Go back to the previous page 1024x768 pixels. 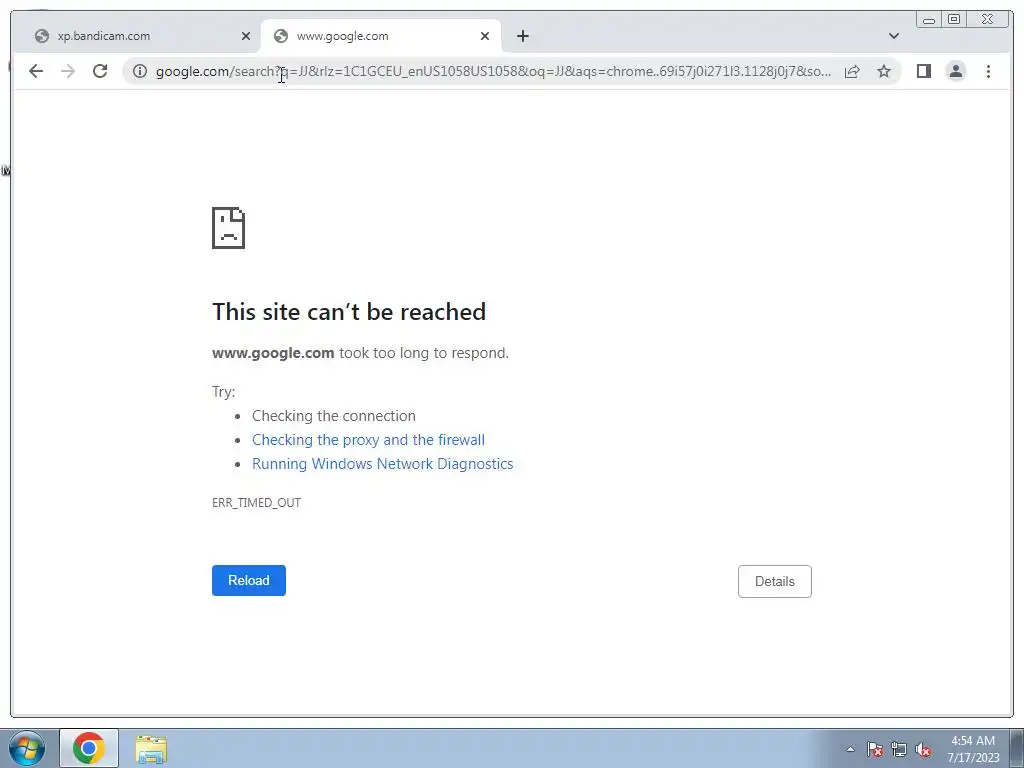coord(36,71)
